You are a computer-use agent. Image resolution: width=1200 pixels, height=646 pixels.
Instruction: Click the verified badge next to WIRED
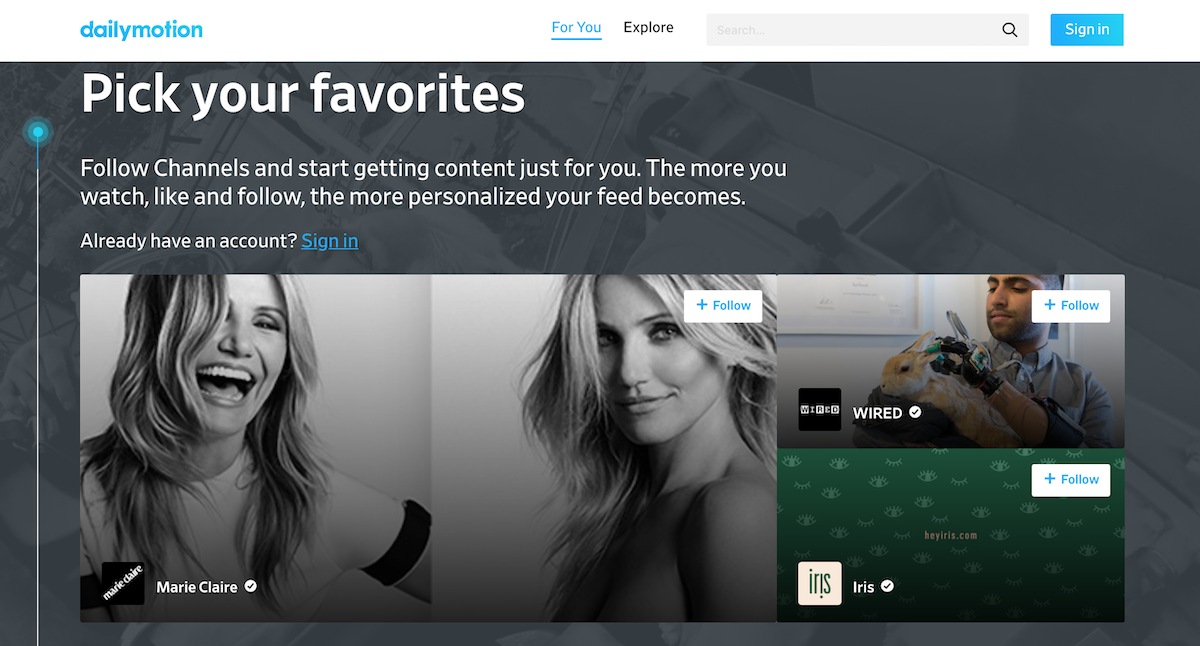coord(915,412)
